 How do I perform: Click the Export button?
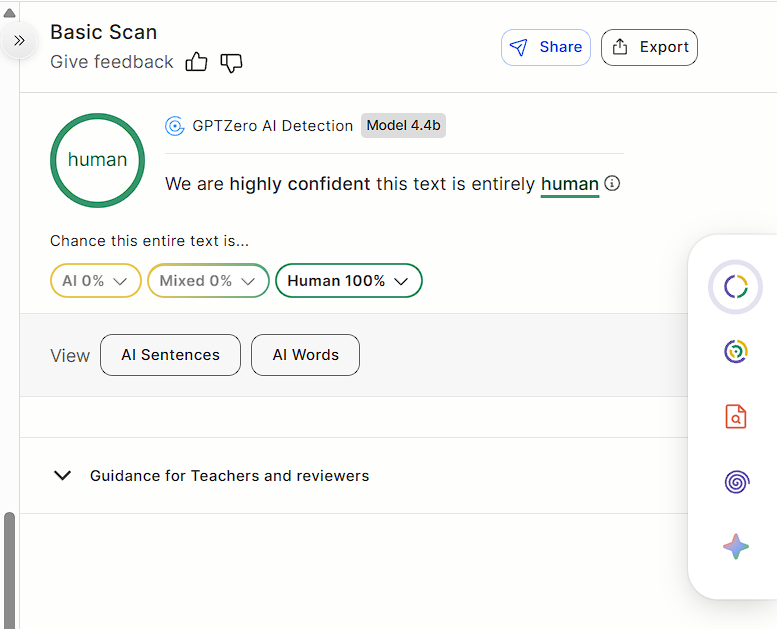[x=649, y=47]
